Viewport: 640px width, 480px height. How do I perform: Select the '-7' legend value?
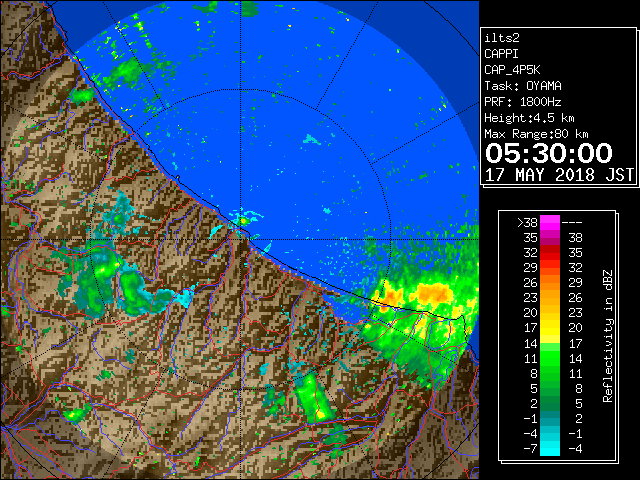point(530,449)
